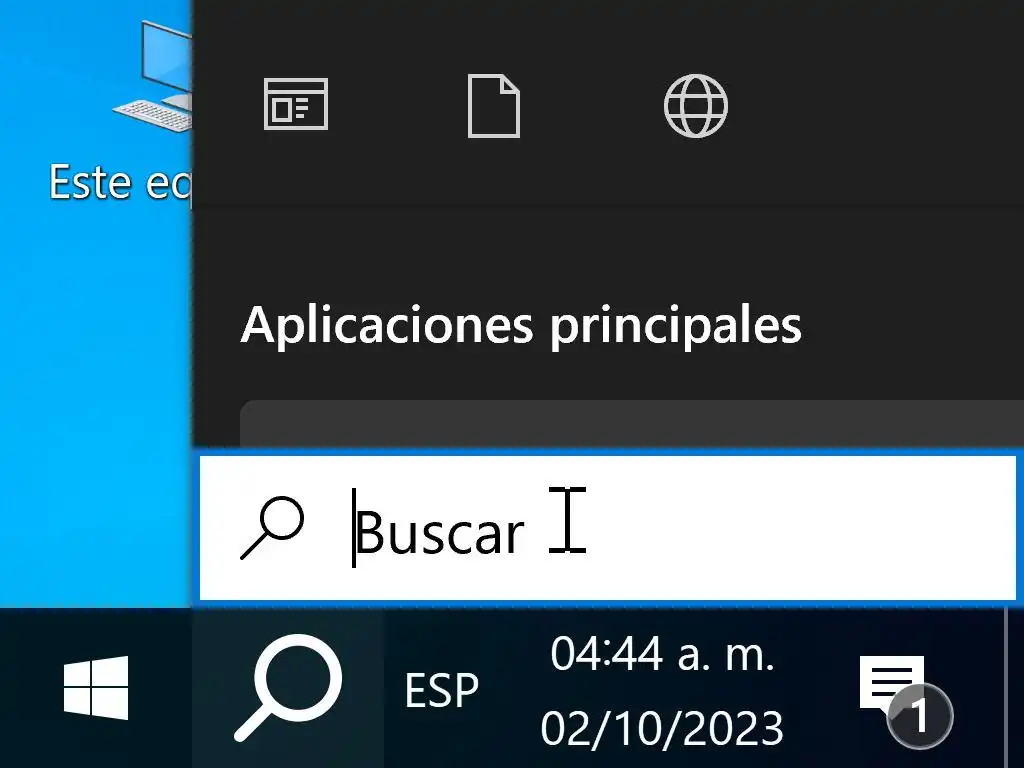This screenshot has height=768, width=1024.
Task: Open the clock showing 04:44 a. m.
Action: coord(662,653)
